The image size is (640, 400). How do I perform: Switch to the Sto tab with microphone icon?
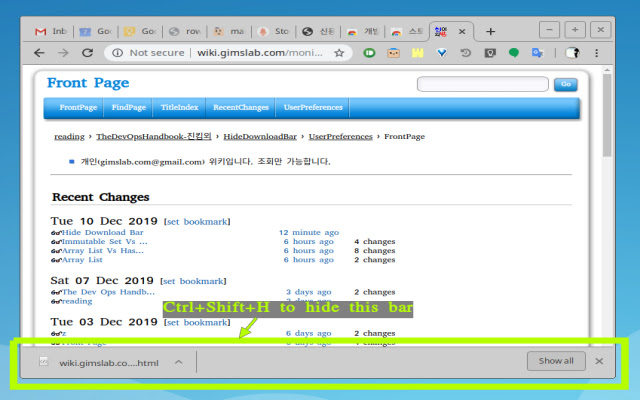pos(274,31)
